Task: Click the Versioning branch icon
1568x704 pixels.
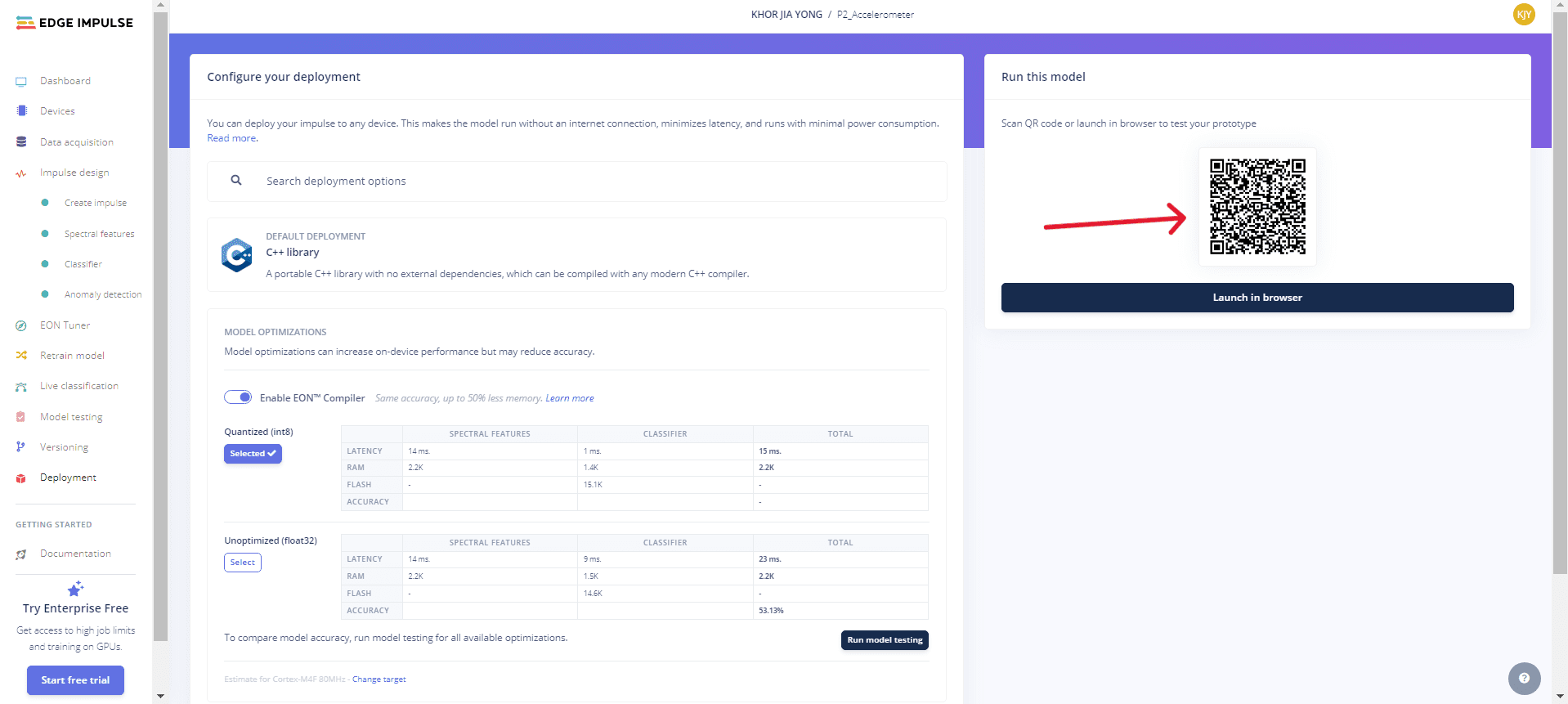Action: [x=21, y=447]
